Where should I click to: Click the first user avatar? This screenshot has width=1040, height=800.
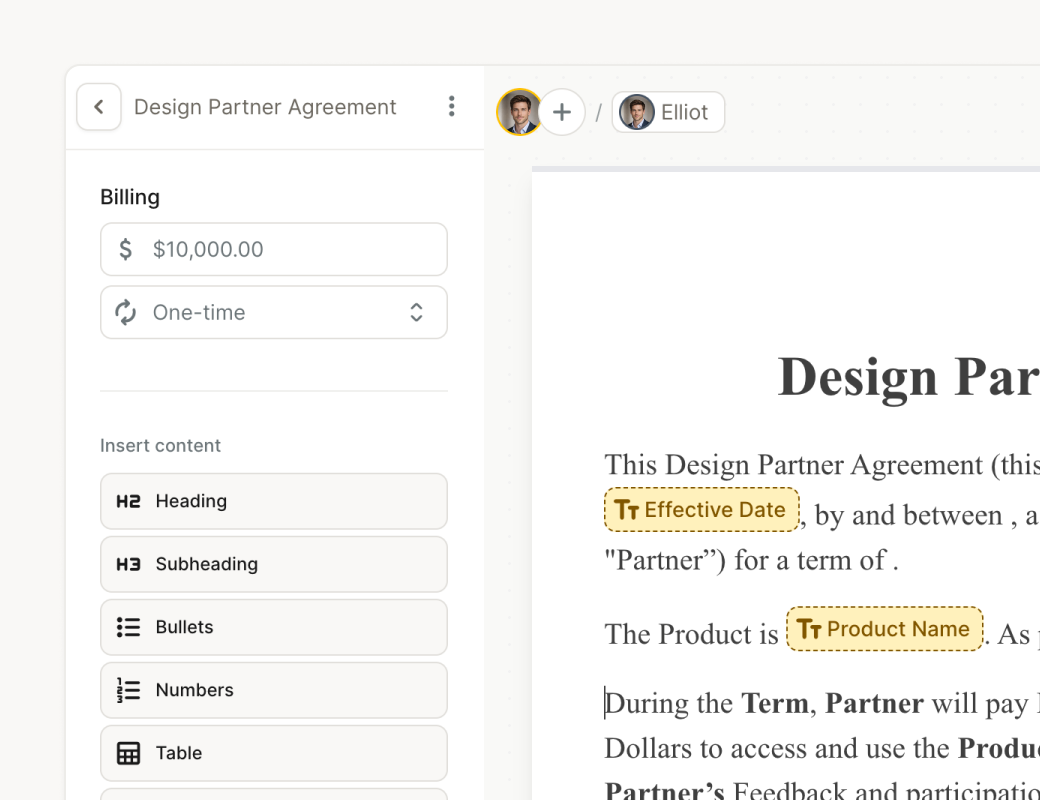[519, 112]
